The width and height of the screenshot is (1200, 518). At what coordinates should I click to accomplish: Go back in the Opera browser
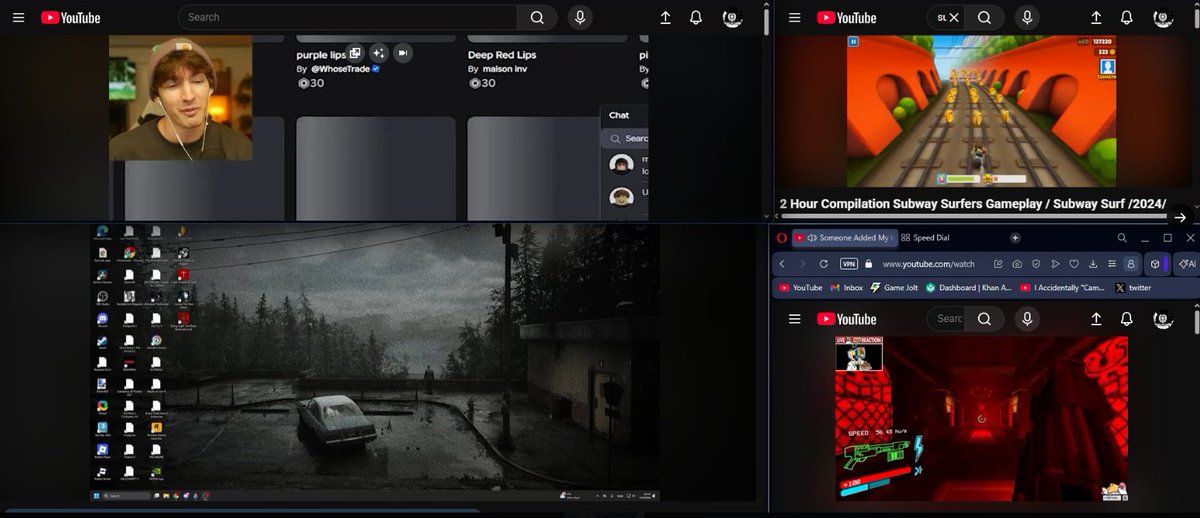[782, 264]
